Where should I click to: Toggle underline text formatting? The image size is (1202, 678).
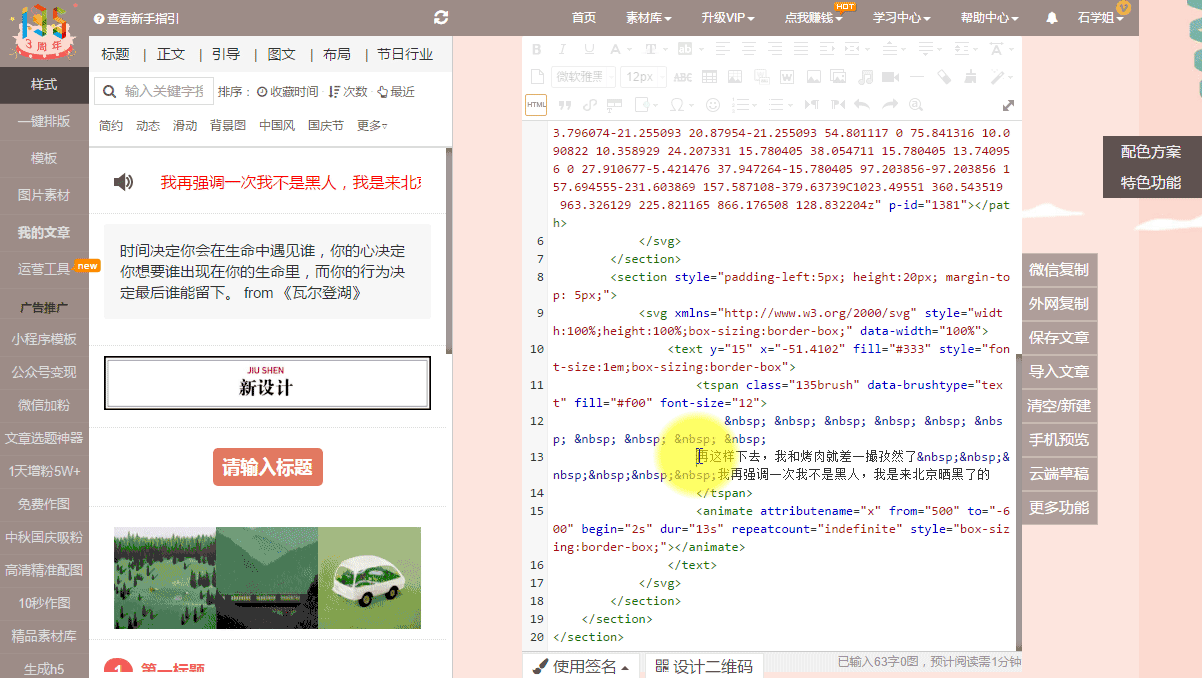point(588,49)
